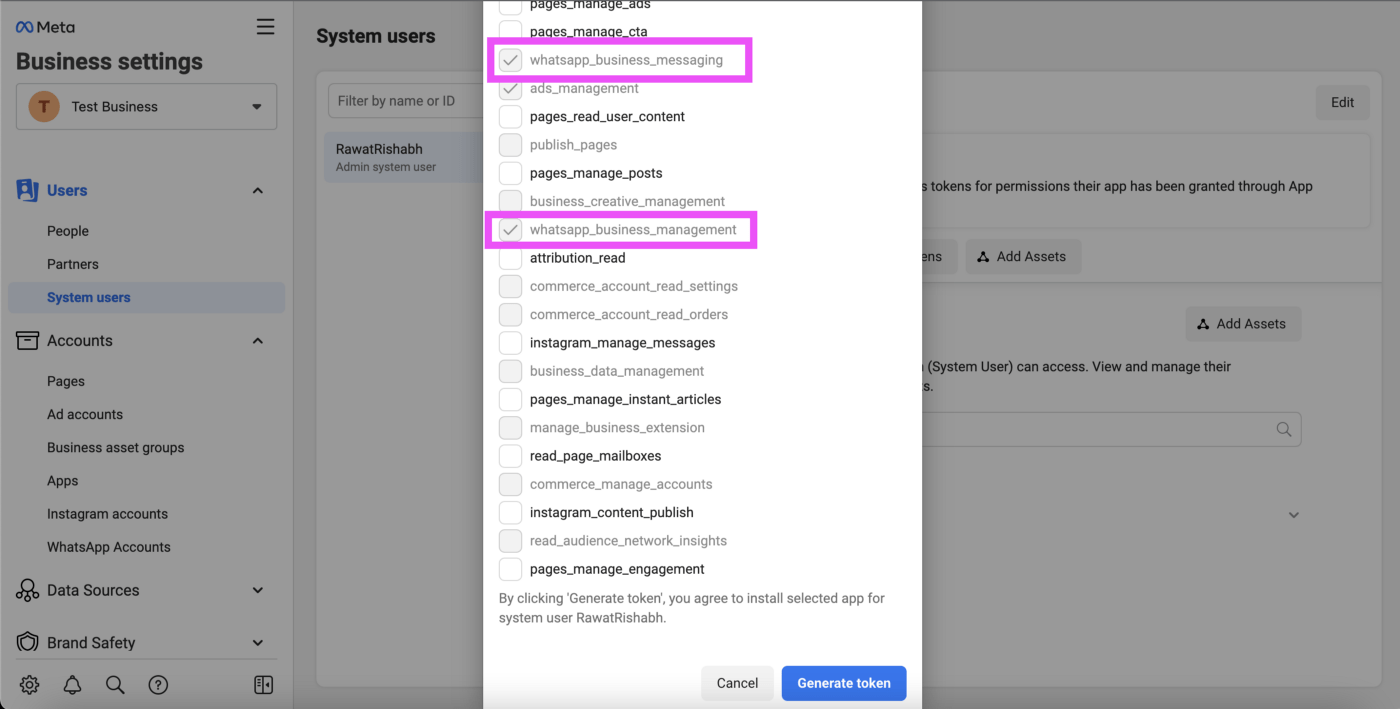This screenshot has height=709, width=1400.
Task: Click the notifications bell icon
Action: pyautogui.click(x=73, y=685)
